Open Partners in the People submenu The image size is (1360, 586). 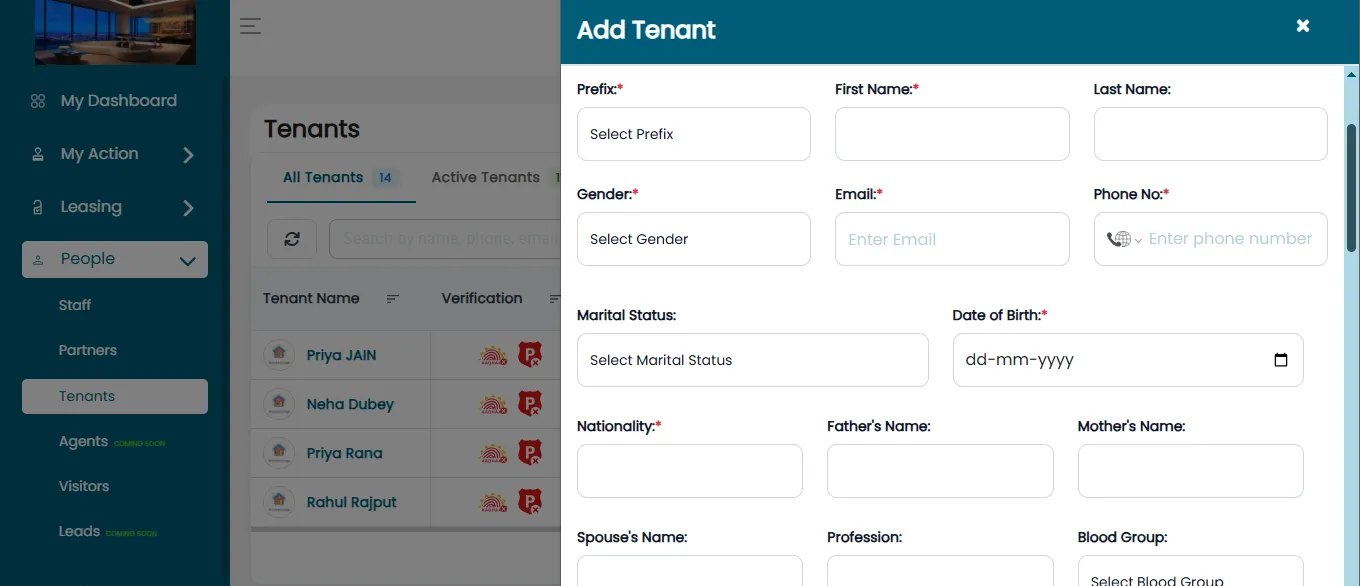tap(88, 350)
